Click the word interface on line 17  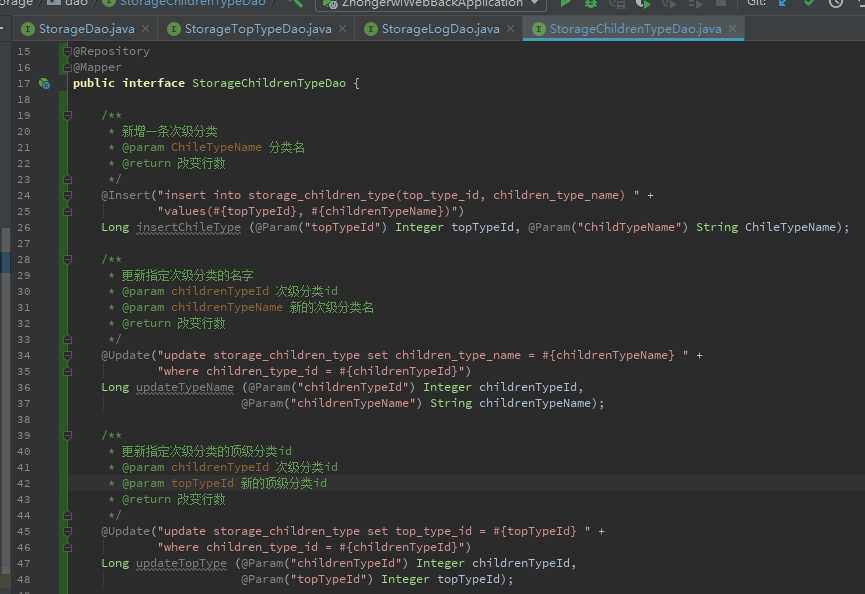153,83
